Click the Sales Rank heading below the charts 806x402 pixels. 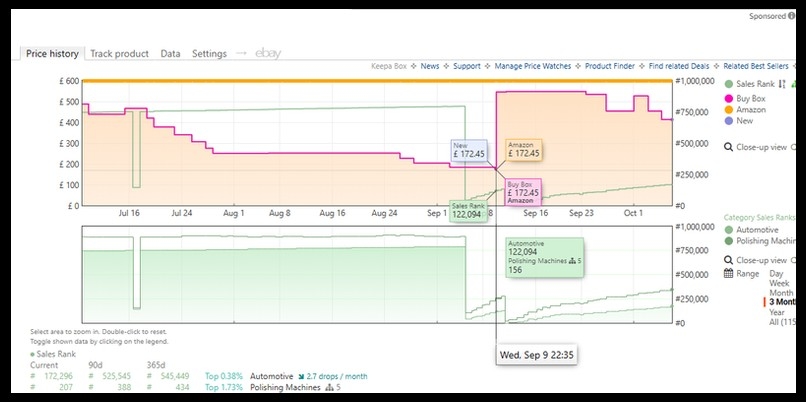tap(56, 354)
